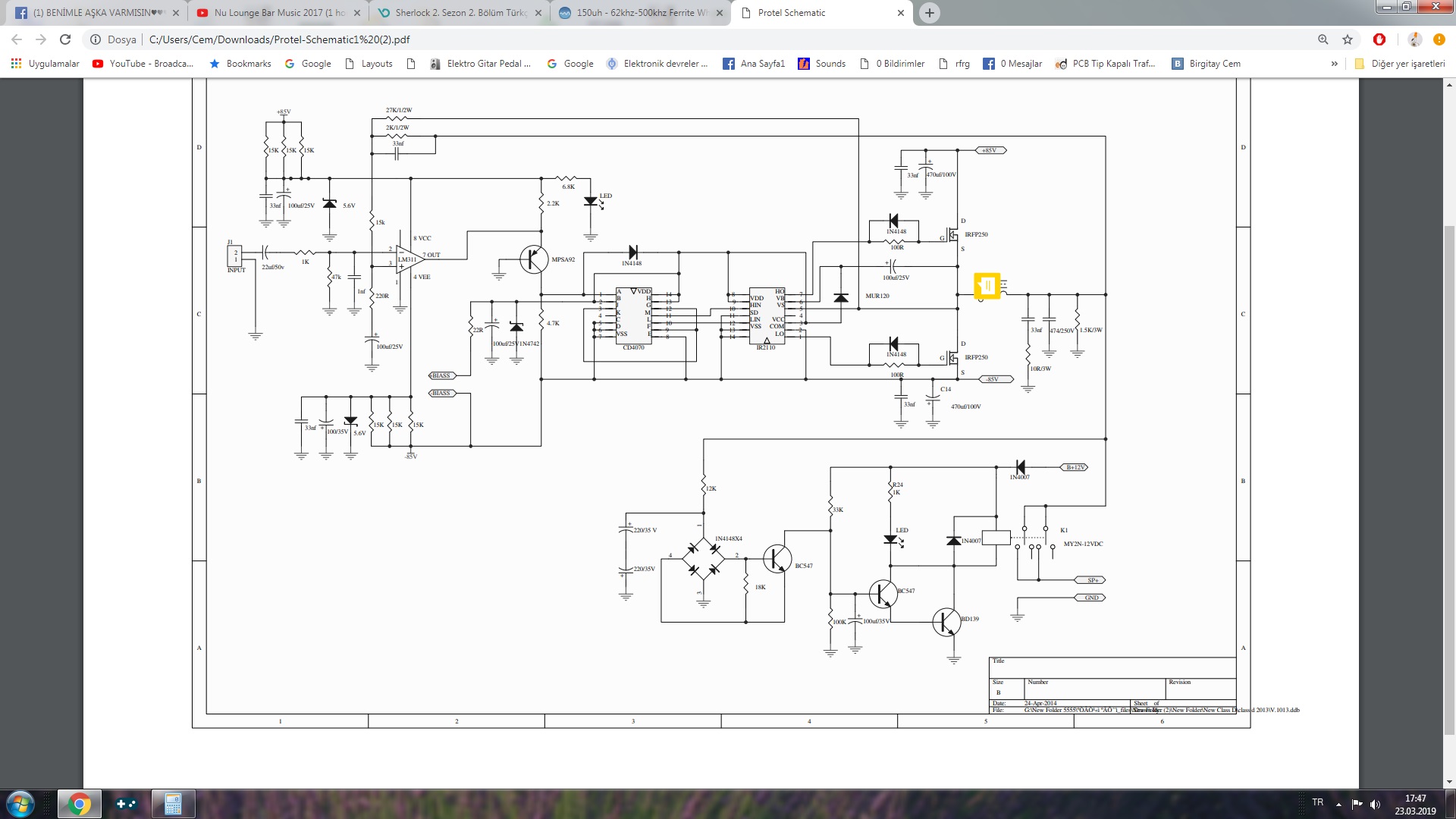Close the Facebook BENİMLE AŞKA VARMISIN tab
1456x819 pixels.
coord(176,13)
